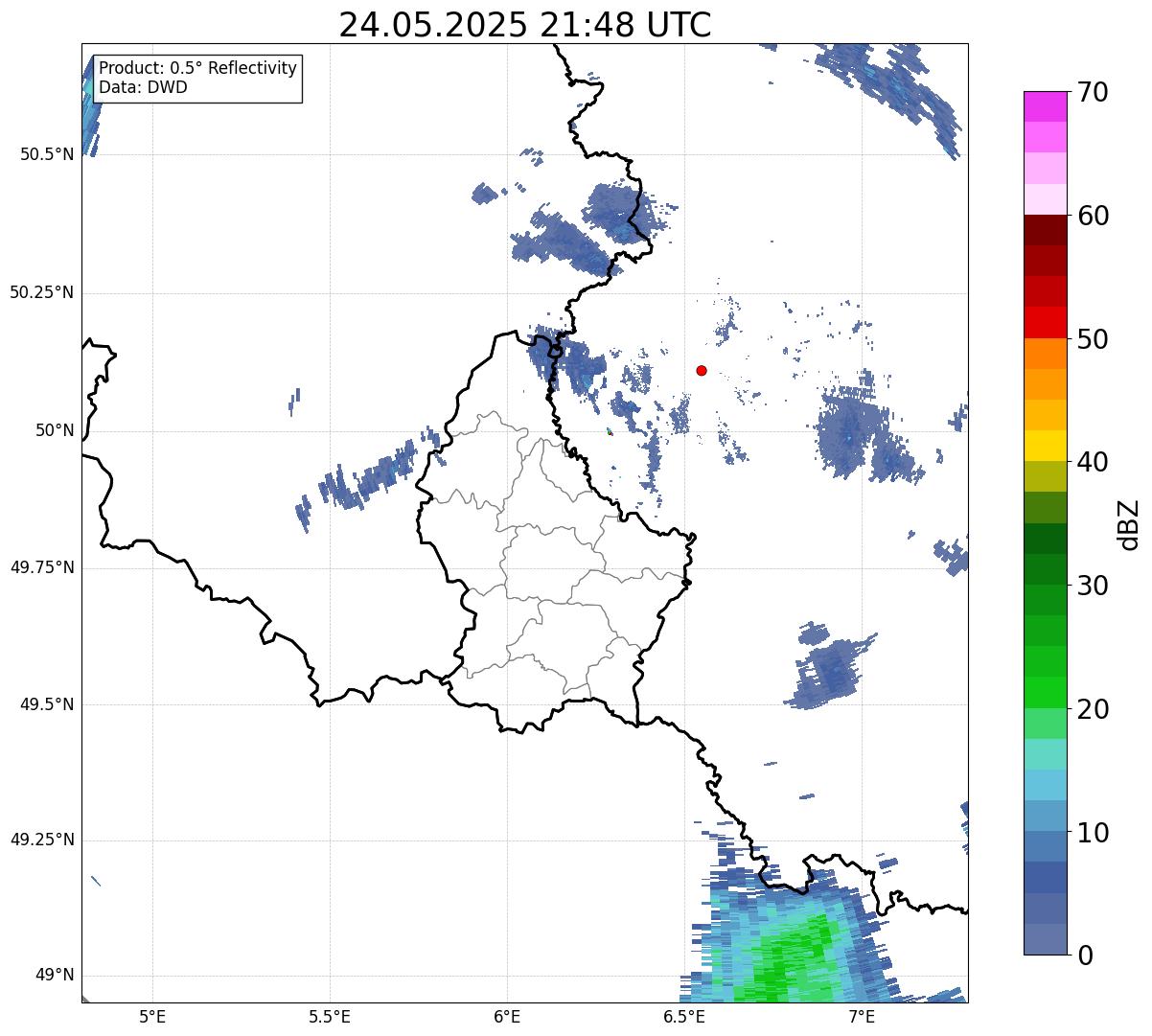Select the dark maroon colorbar swatch below 60
This screenshot has width=1152, height=1036.
[x=1045, y=230]
